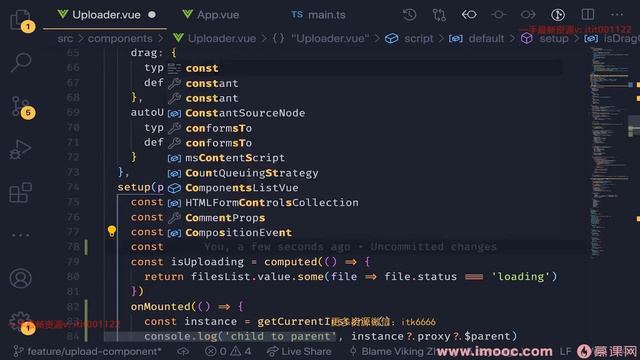Screen dimensions: 640x360
Task: Click the minimap code overview
Action: (610, 153)
